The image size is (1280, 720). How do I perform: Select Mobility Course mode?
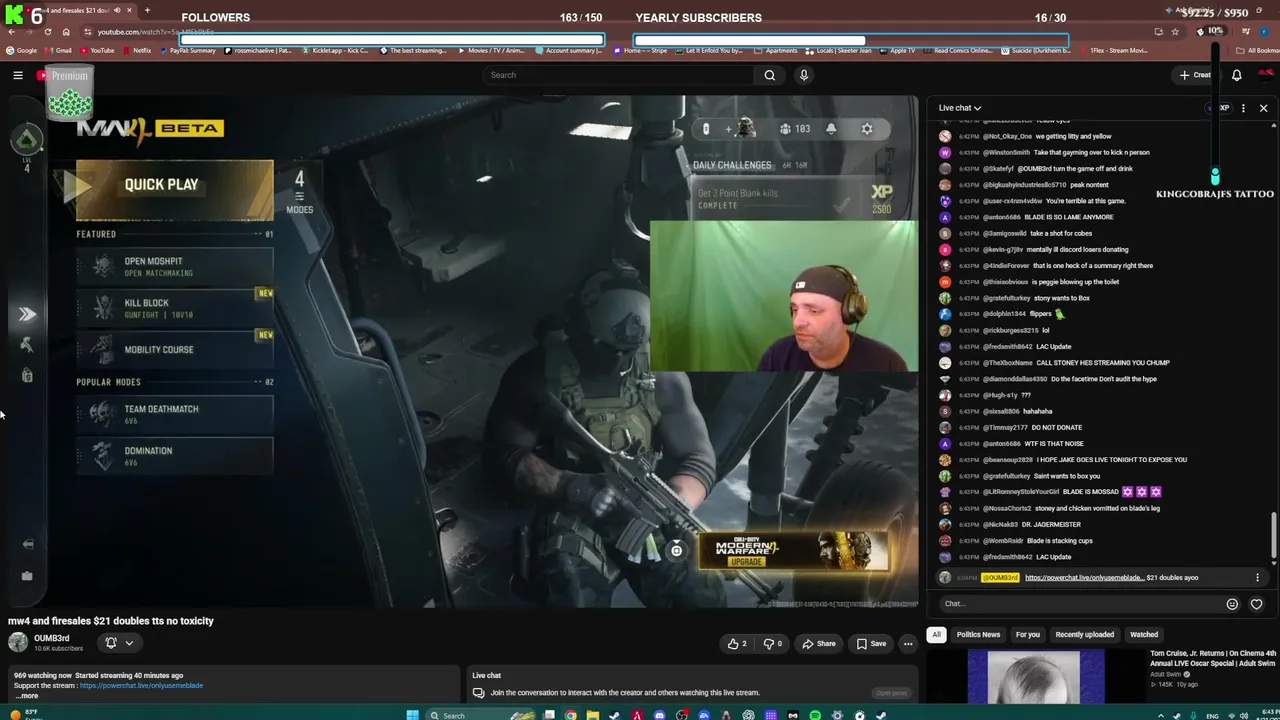[x=174, y=349]
